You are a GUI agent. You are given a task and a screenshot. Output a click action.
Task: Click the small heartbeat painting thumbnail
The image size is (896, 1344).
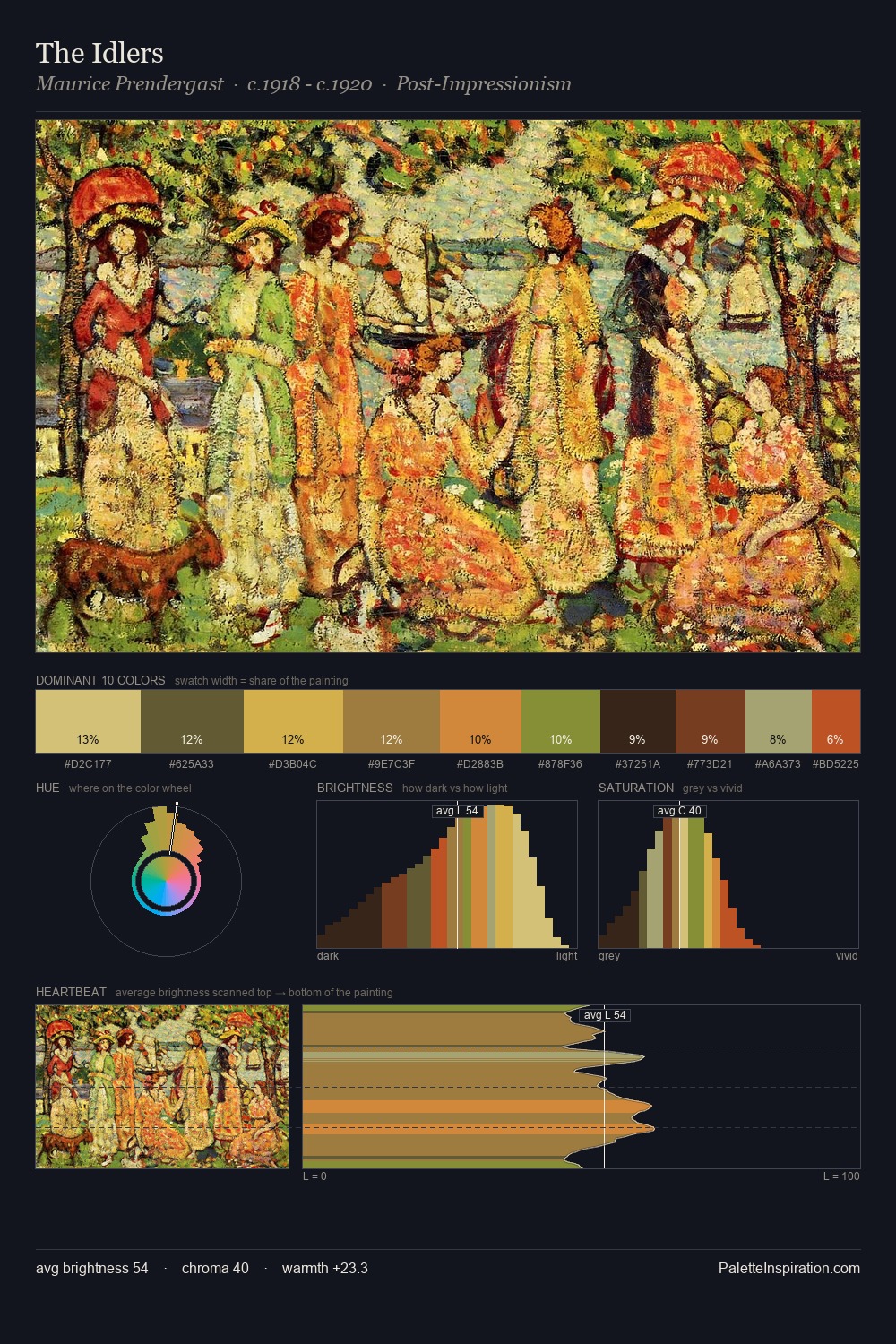click(162, 1087)
